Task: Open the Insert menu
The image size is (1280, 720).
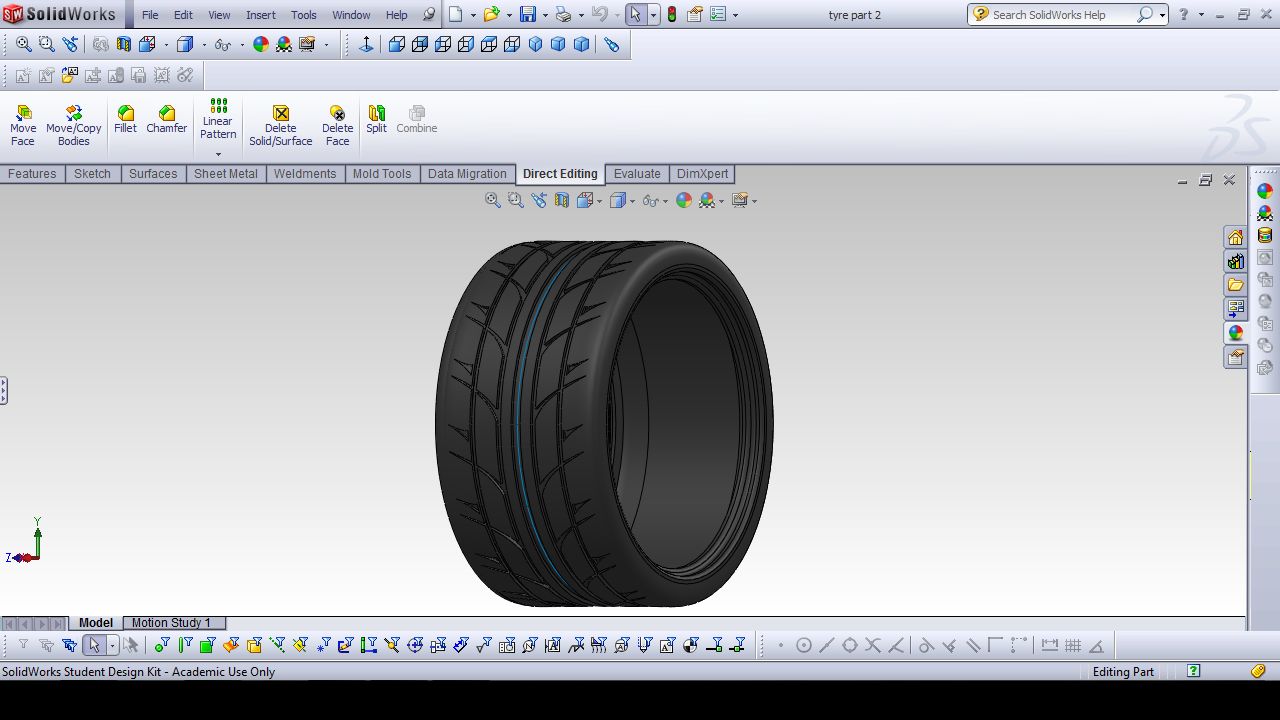Action: (x=261, y=15)
